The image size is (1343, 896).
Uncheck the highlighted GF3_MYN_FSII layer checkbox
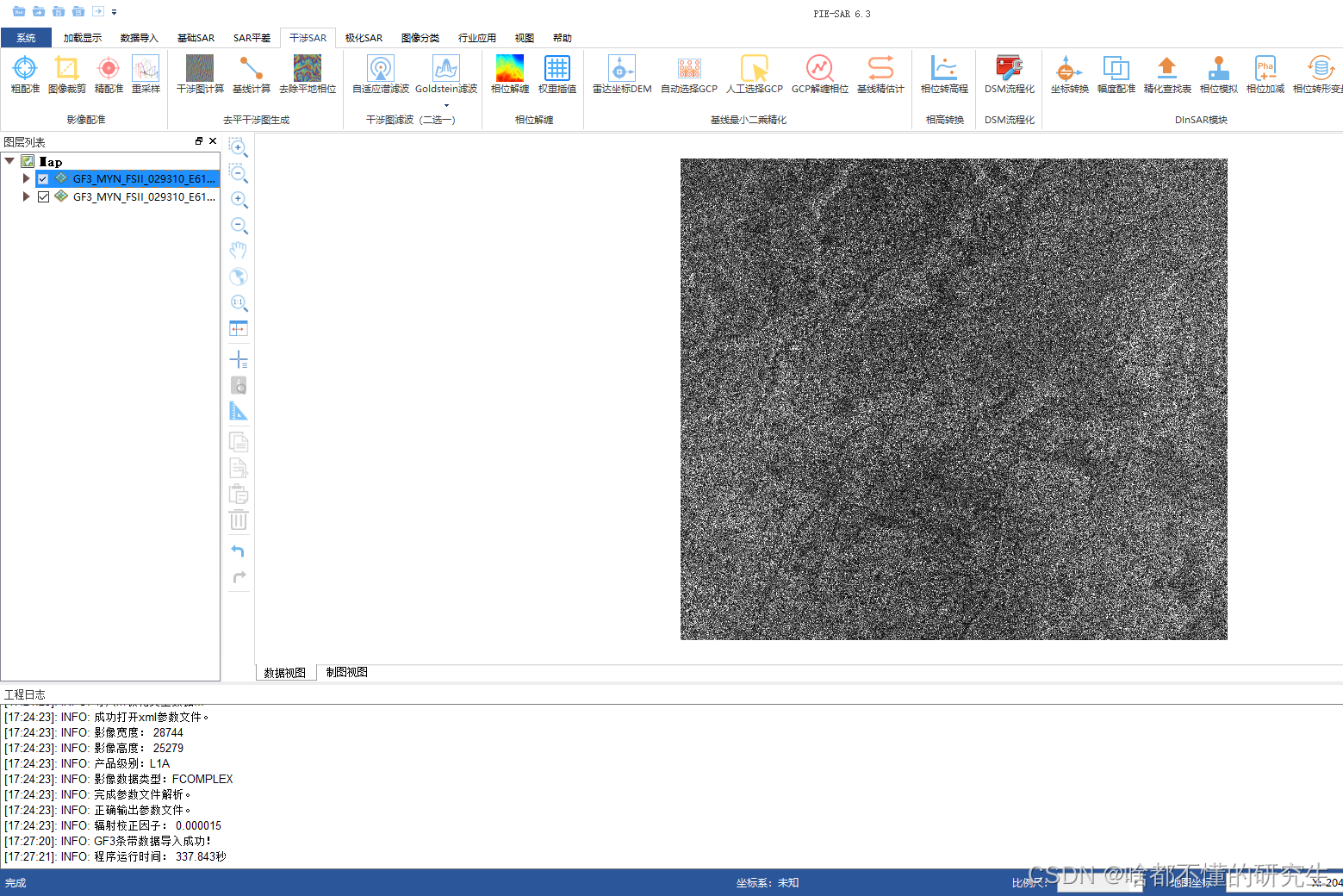[x=43, y=179]
